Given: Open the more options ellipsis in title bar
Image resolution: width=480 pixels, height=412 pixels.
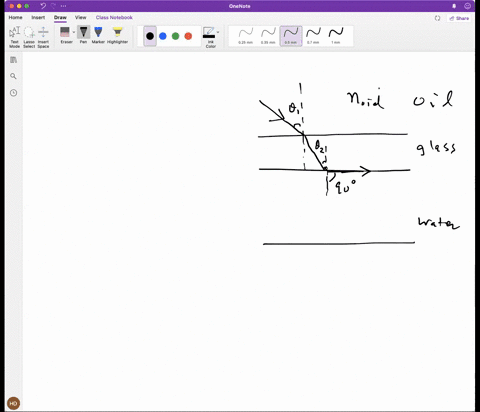Looking at the screenshot, I should (63, 6).
